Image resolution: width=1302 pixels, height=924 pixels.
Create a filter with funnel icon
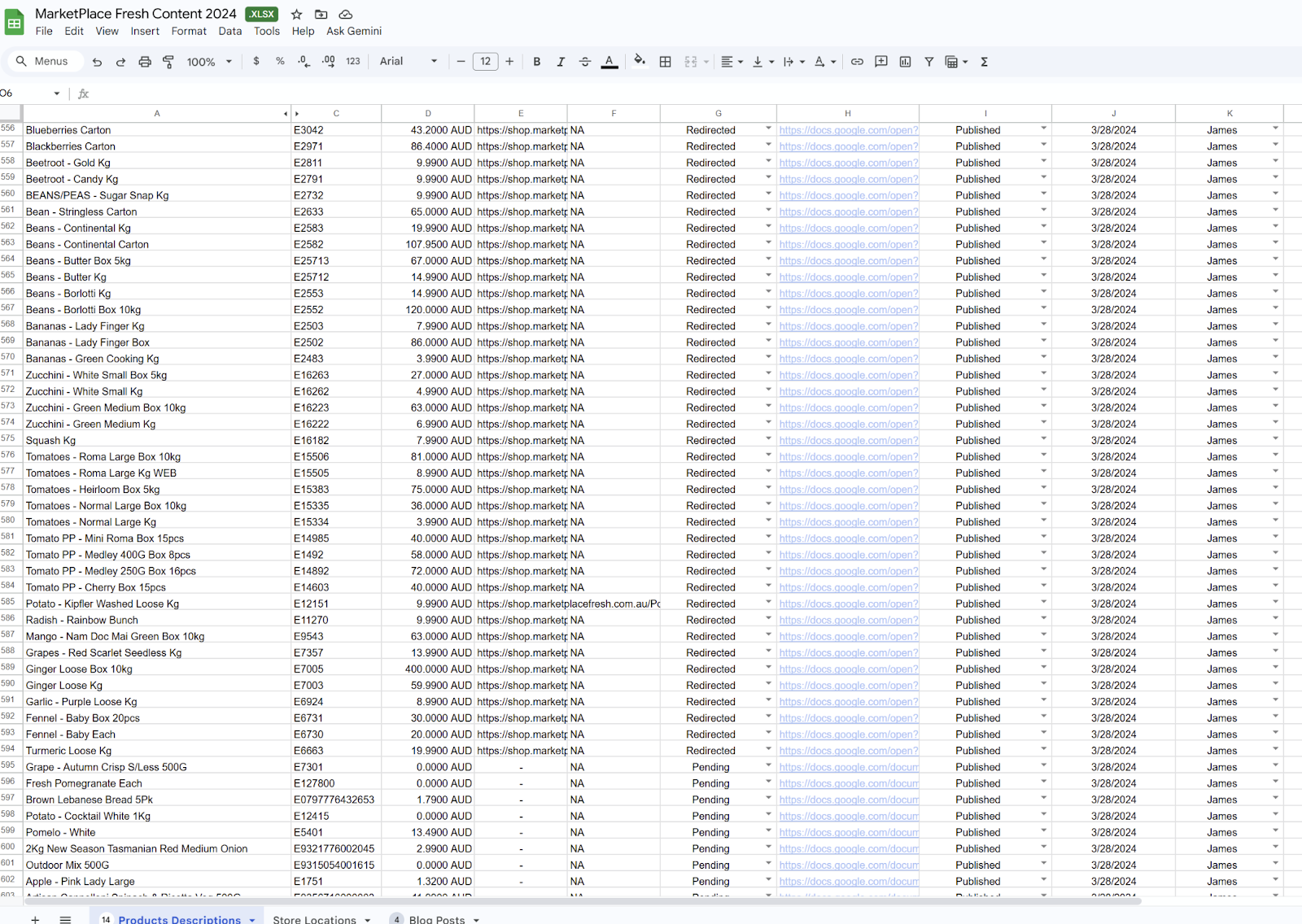(x=928, y=62)
